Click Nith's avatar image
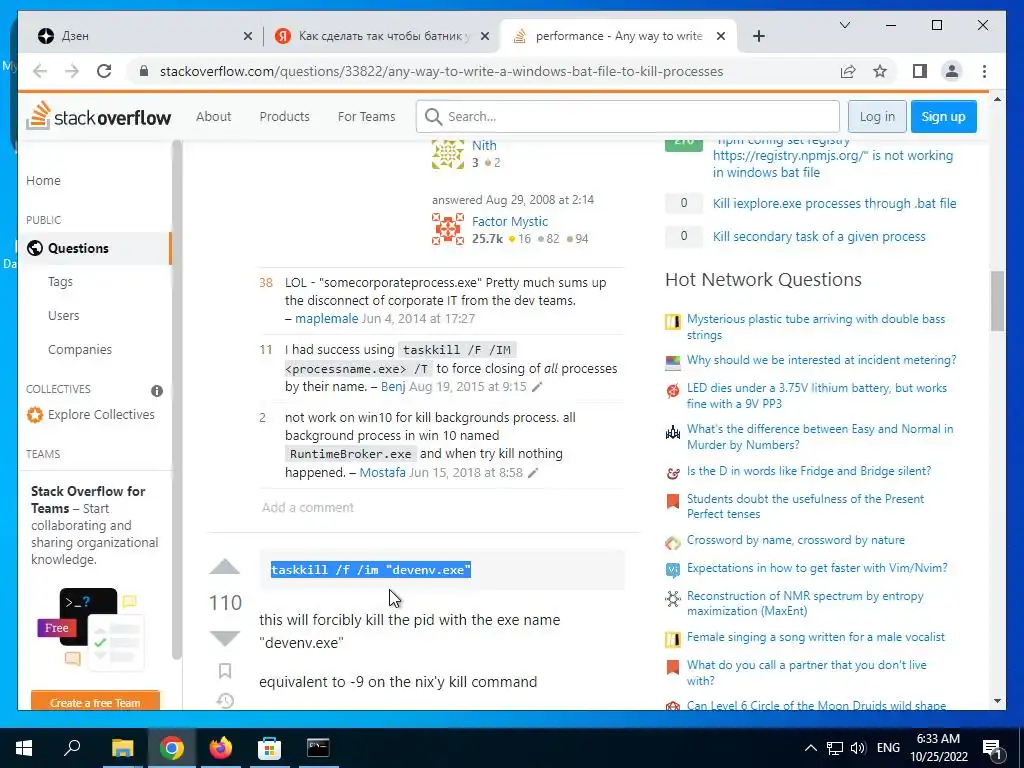Viewport: 1024px width, 768px height. (447, 154)
